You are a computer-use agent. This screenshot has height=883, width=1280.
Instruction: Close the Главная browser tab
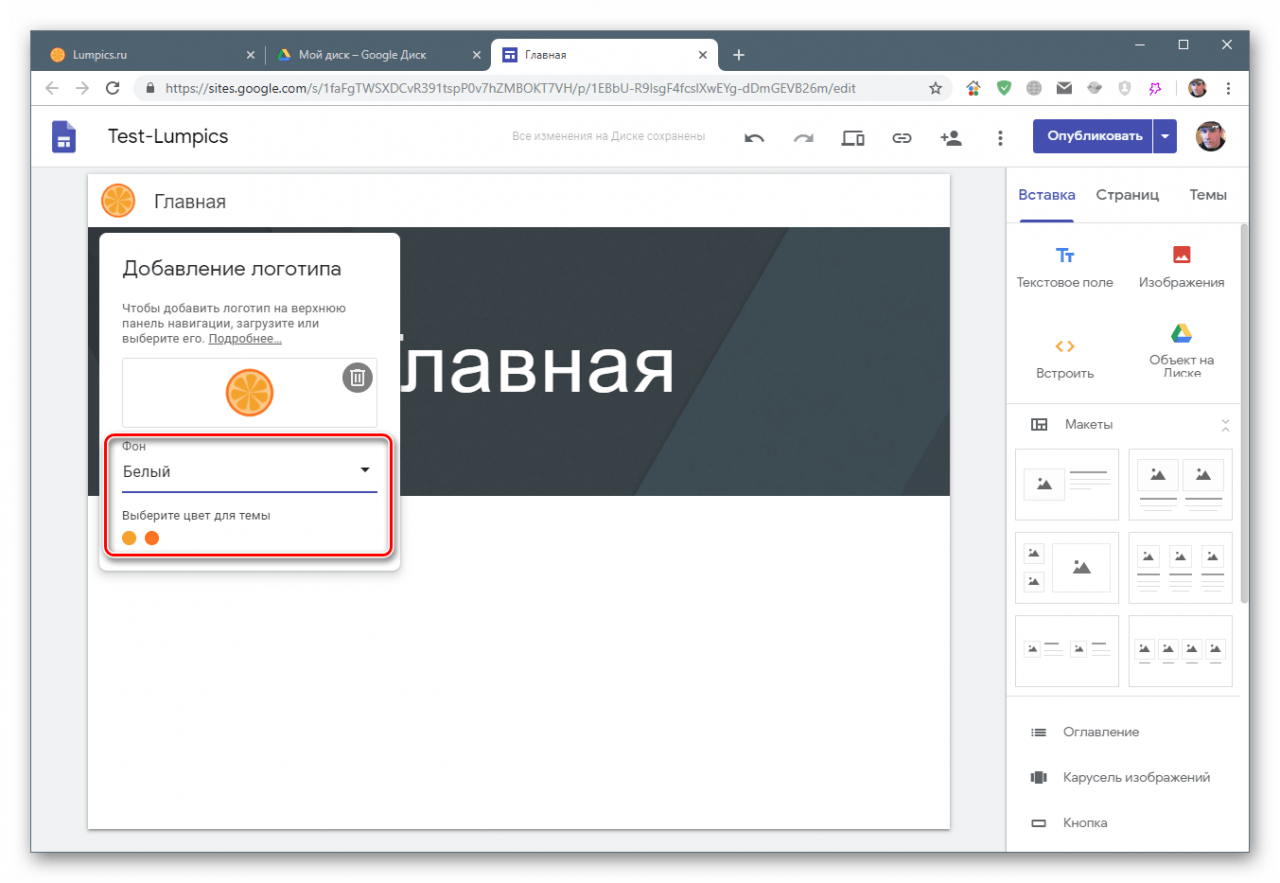[x=703, y=55]
